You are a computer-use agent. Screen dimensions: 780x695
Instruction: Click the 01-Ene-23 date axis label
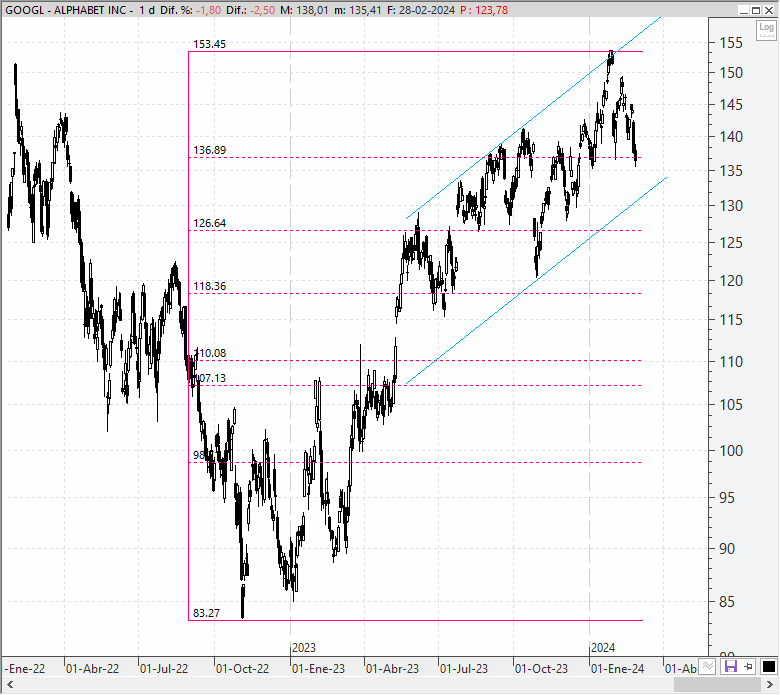(x=318, y=669)
